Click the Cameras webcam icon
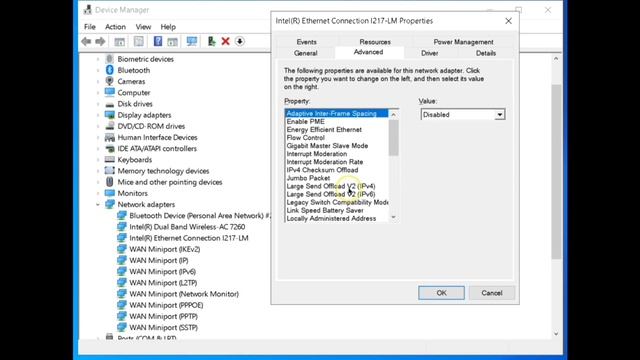The width and height of the screenshot is (640, 360). tap(109, 81)
